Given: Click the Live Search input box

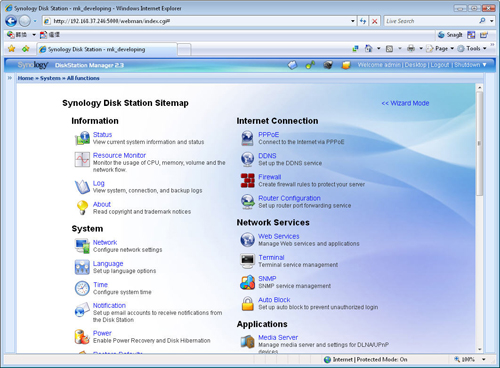Looking at the screenshot, I should click(x=430, y=21).
